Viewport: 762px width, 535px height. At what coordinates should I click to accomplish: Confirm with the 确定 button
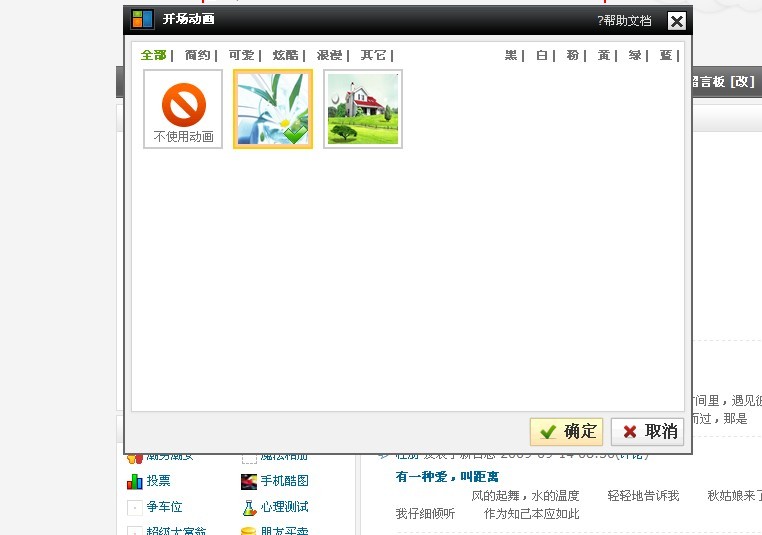pyautogui.click(x=566, y=431)
